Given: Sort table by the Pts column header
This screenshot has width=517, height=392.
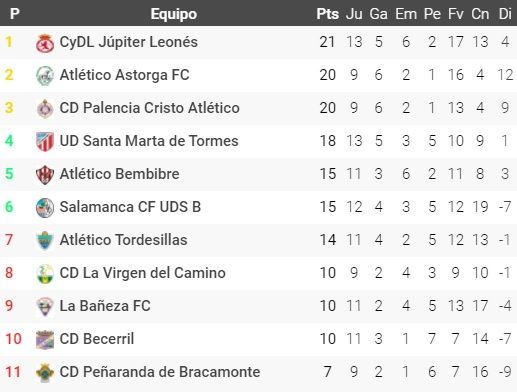Looking at the screenshot, I should (x=328, y=14).
